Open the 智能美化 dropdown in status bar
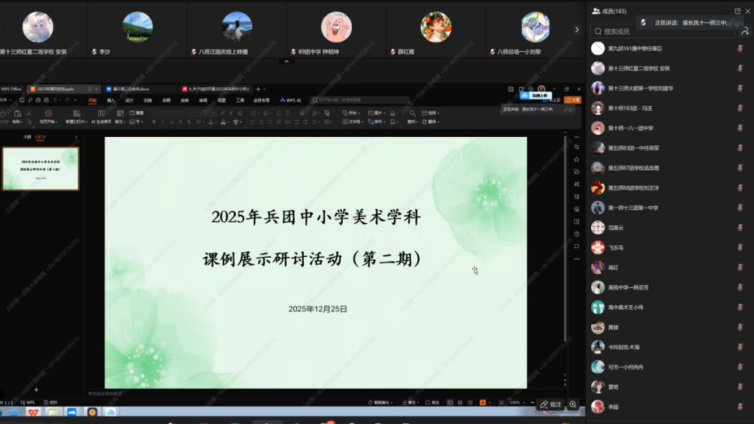Screen dimensions: 754x424 pos(381,403)
